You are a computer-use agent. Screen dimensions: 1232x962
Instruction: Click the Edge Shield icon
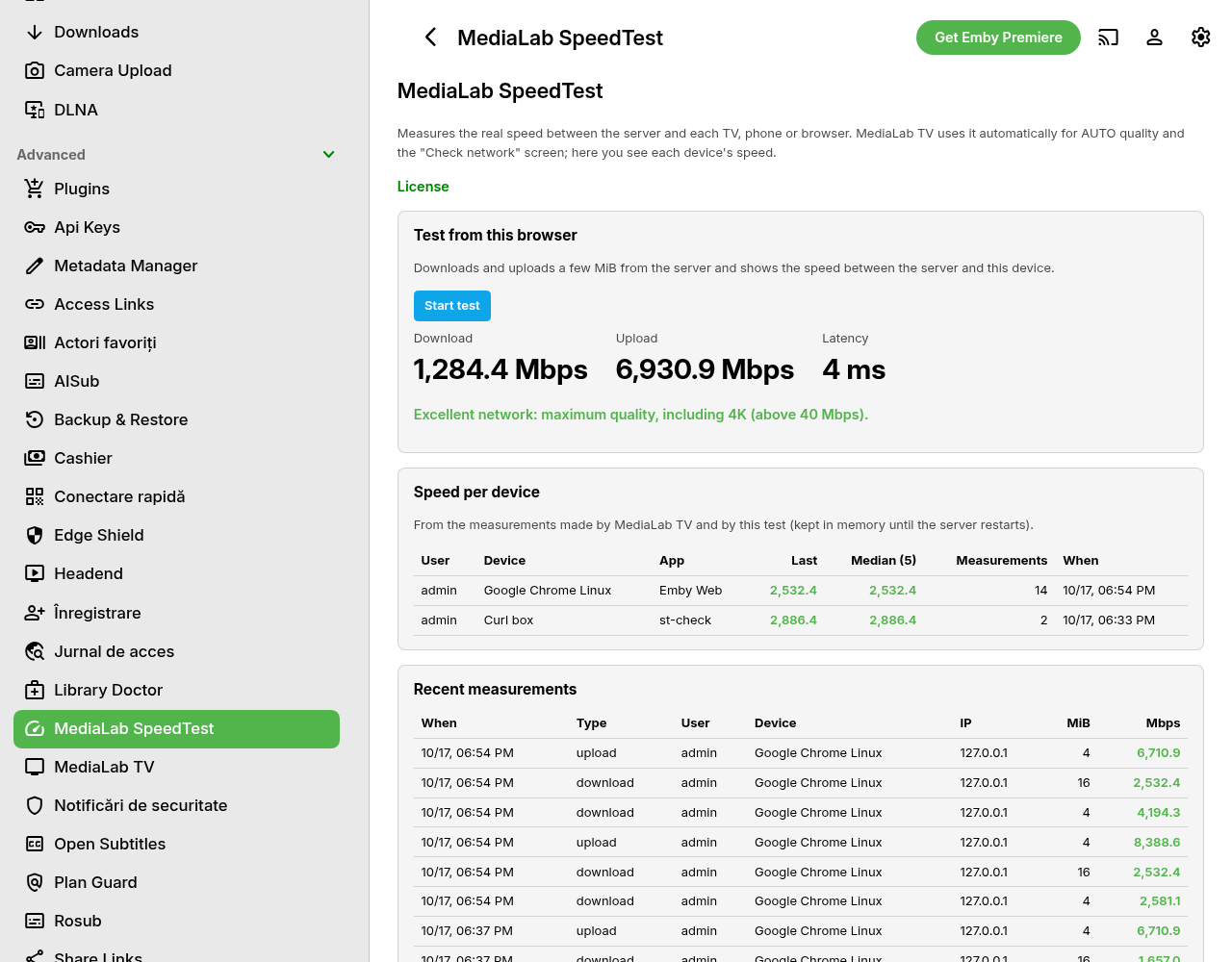tap(35, 535)
